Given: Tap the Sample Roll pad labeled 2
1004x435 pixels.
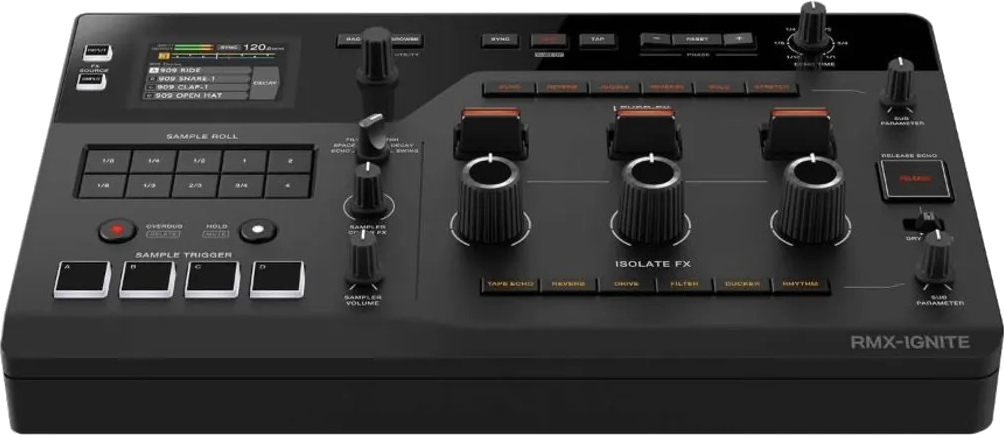Looking at the screenshot, I should point(290,161).
